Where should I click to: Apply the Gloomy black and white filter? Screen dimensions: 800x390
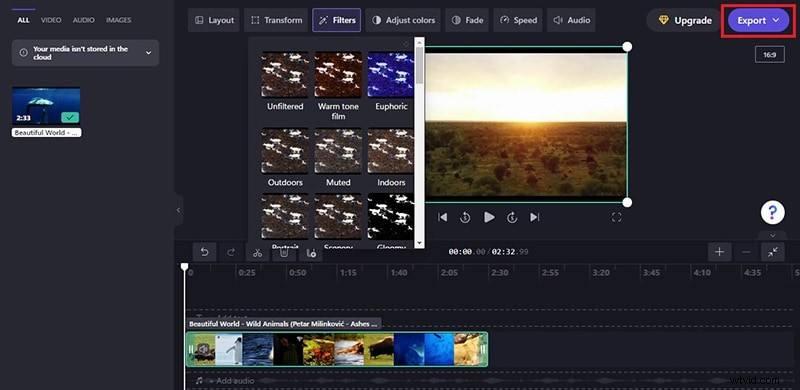coord(391,216)
